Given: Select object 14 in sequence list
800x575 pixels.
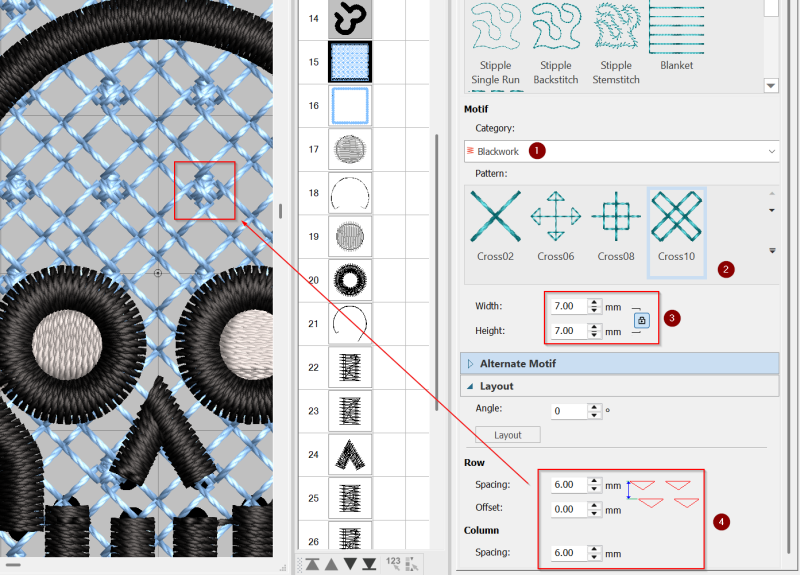Looking at the screenshot, I should (350, 18).
